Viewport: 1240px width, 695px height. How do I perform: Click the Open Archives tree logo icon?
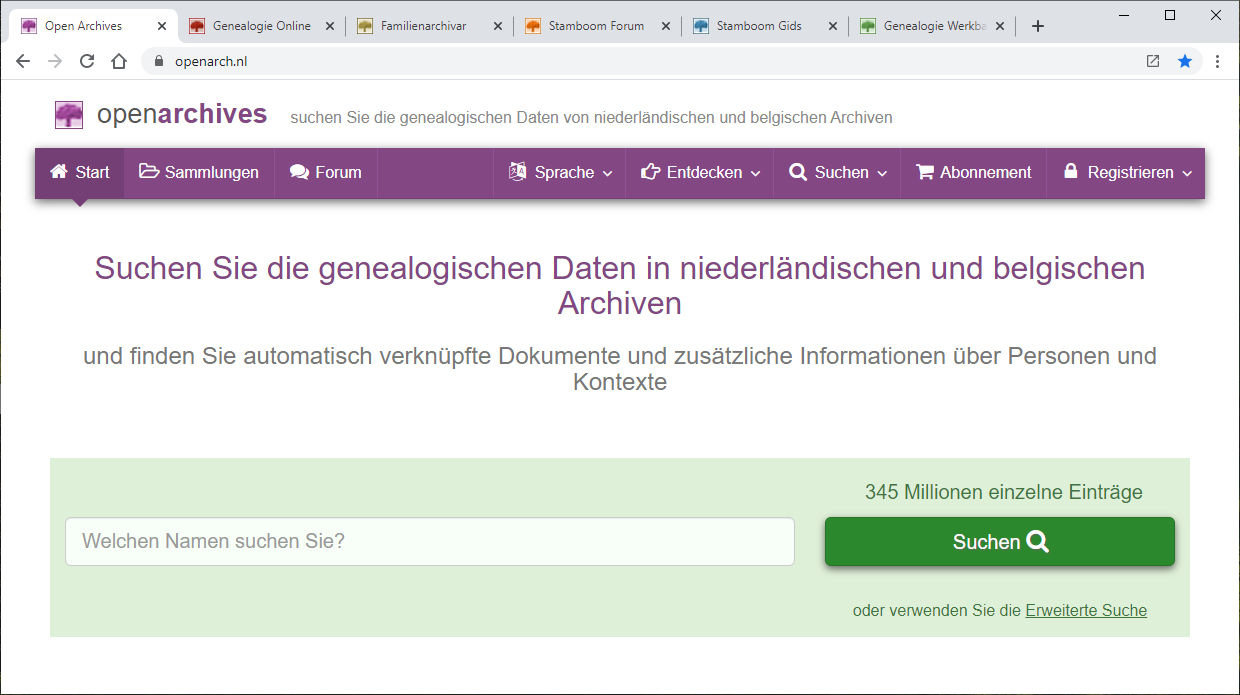69,115
